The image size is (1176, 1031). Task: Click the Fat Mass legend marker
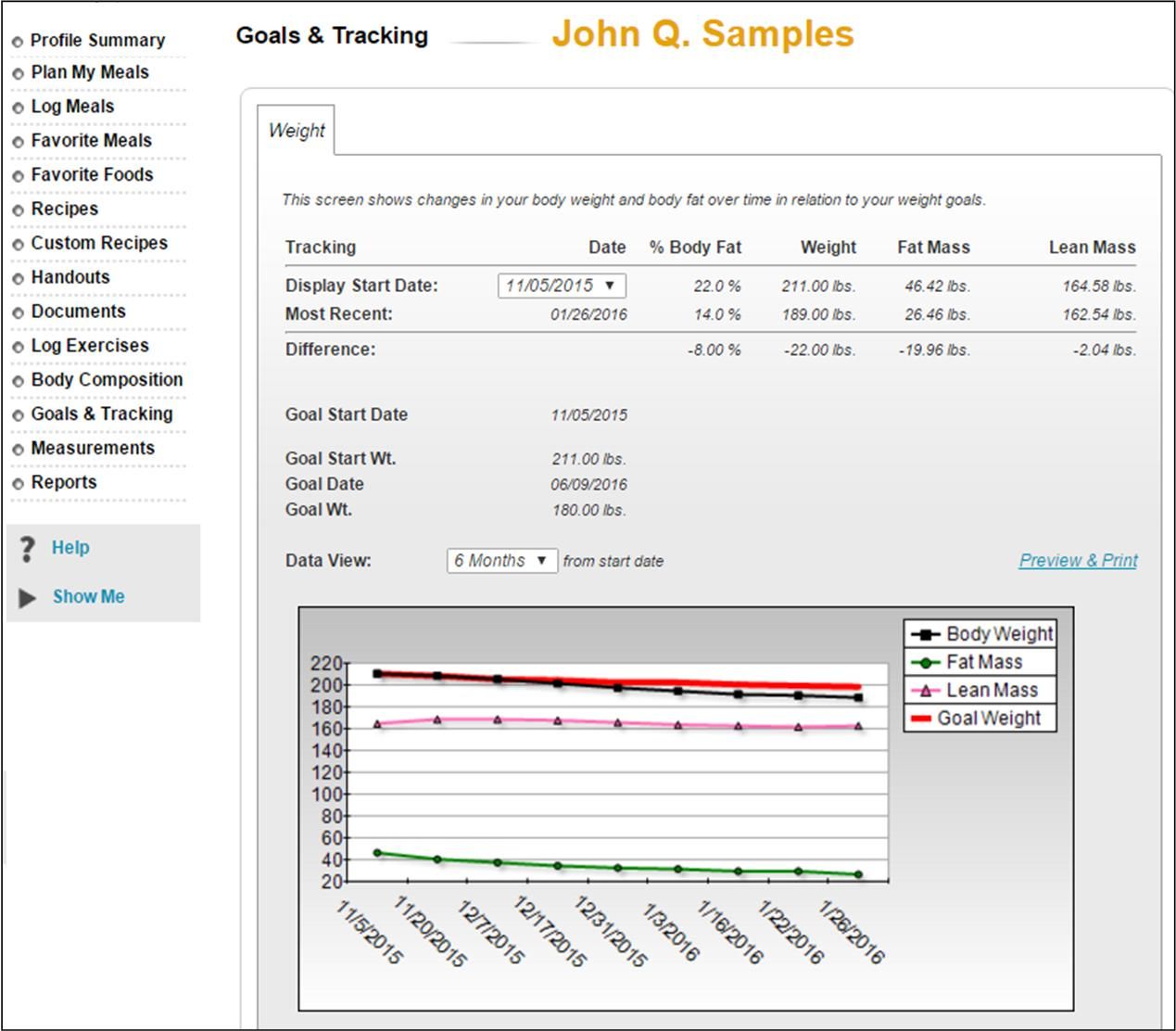pyautogui.click(x=925, y=663)
